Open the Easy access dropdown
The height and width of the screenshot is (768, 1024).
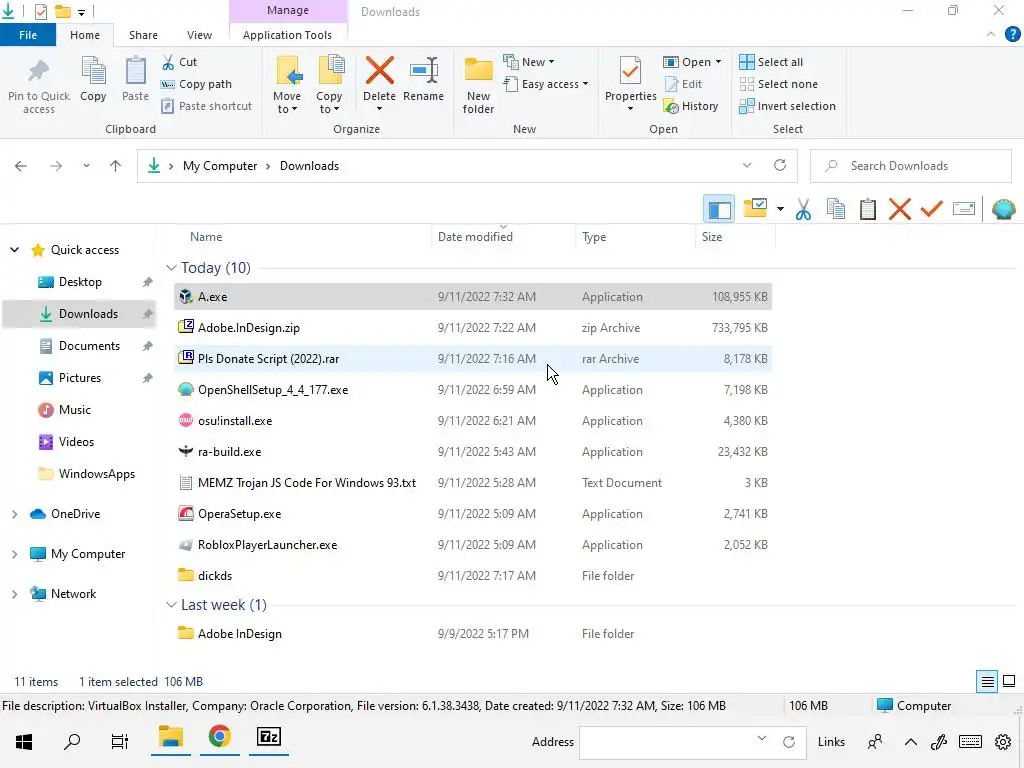coord(546,84)
